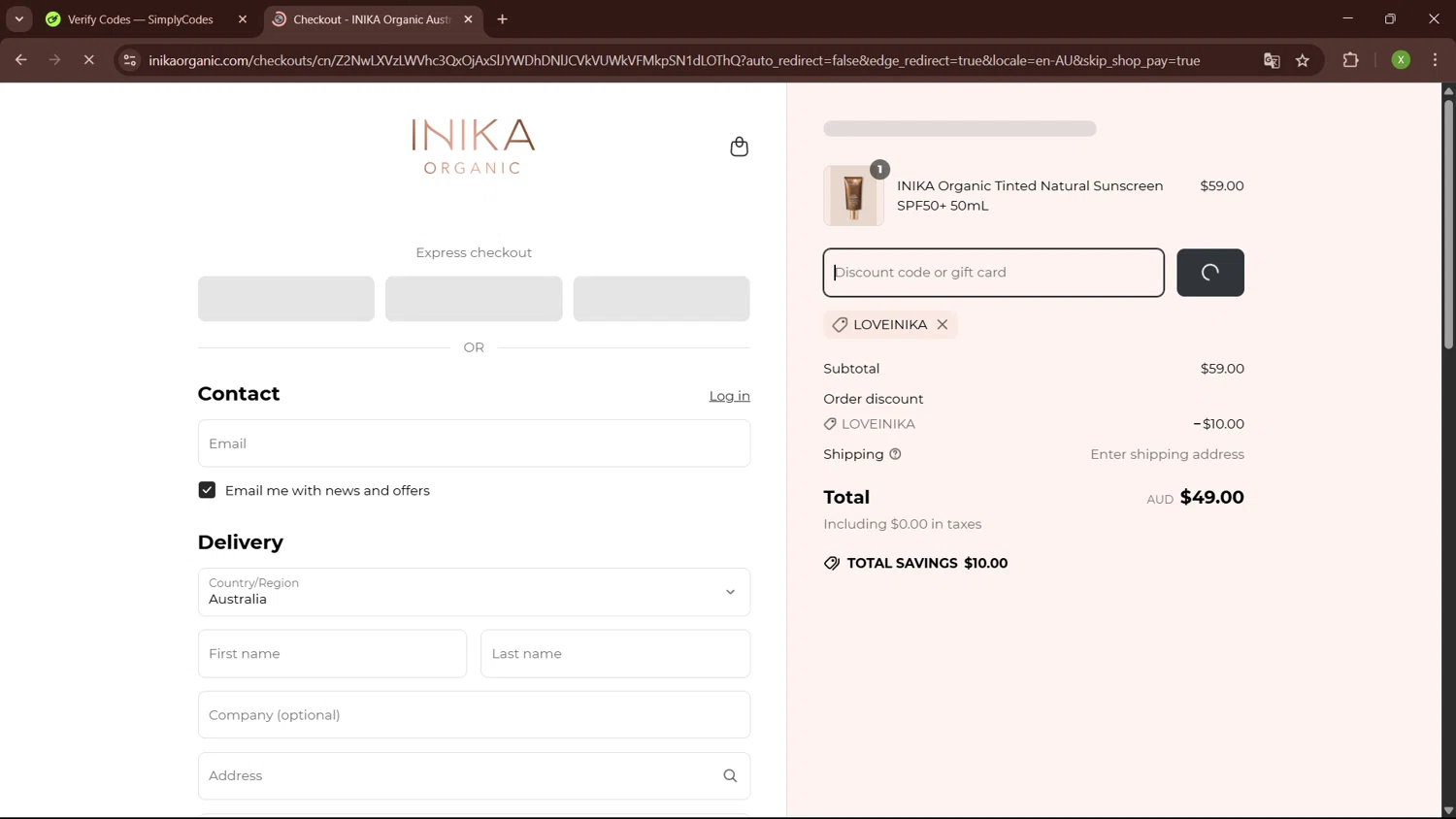The image size is (1456, 819).
Task: Open the Chrome three-dot menu
Action: pyautogui.click(x=1435, y=60)
